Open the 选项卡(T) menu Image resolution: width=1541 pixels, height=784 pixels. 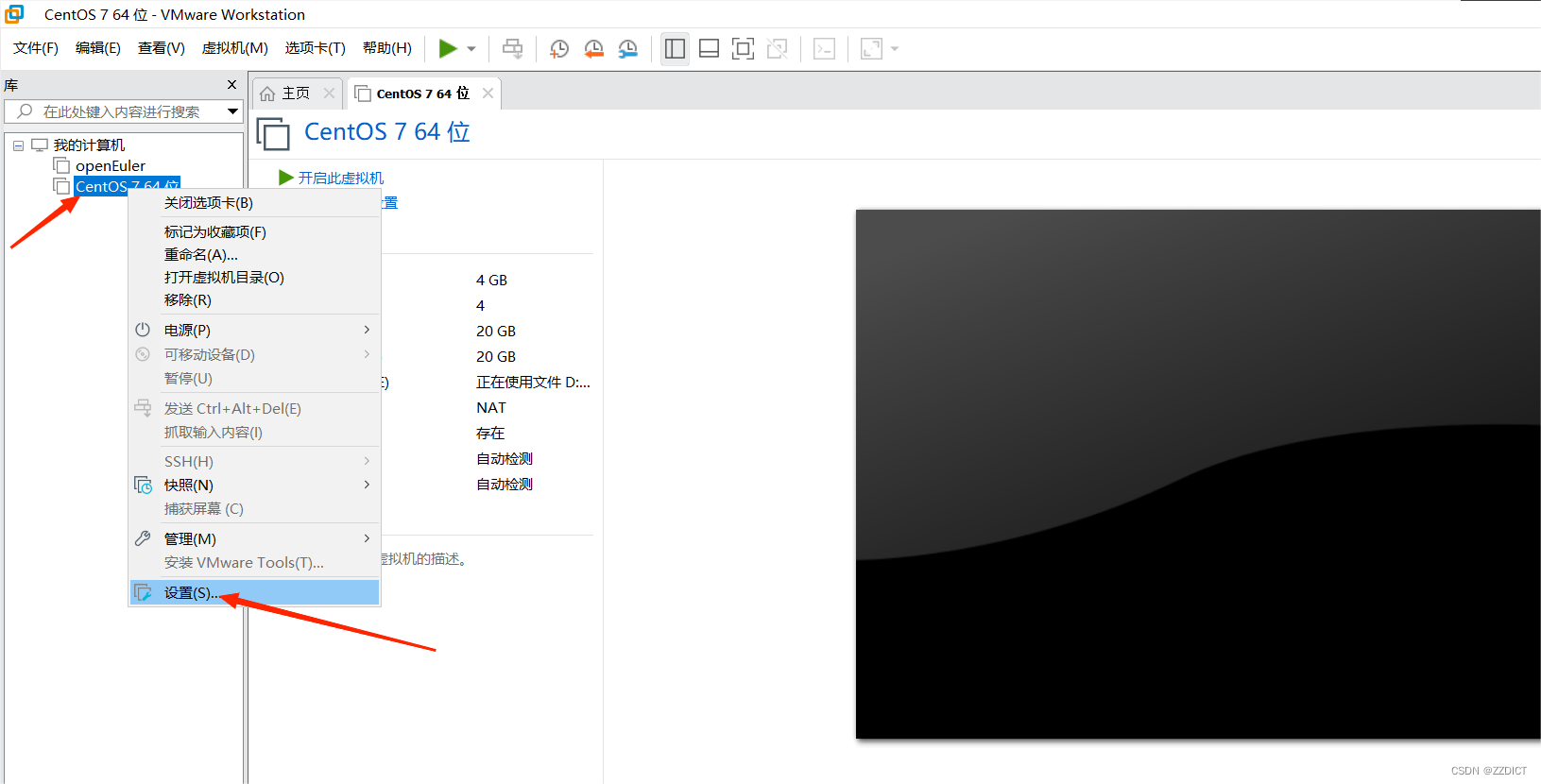tap(316, 48)
